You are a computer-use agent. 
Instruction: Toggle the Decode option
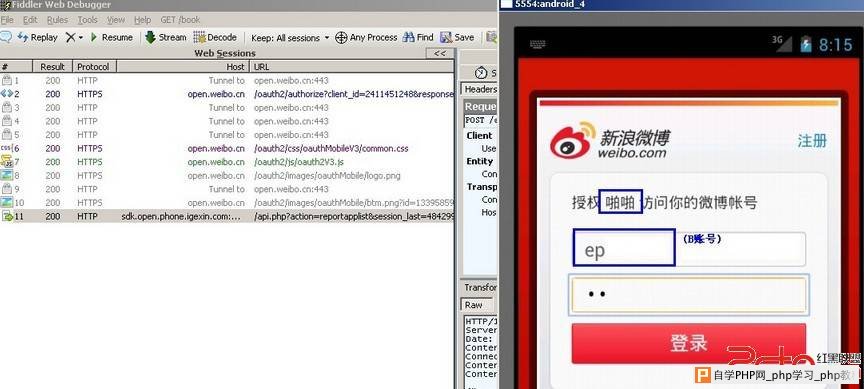coord(215,37)
